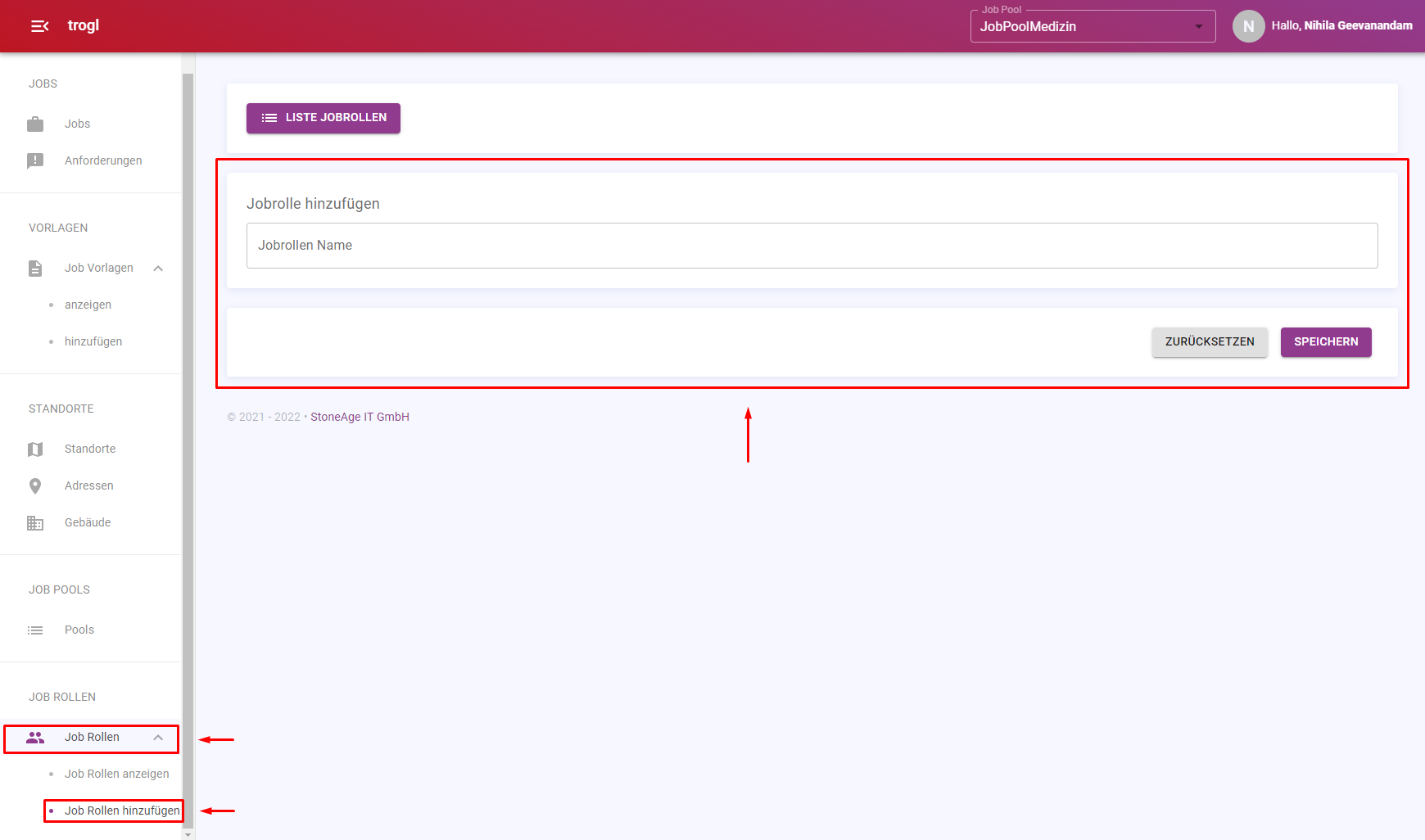Open the StoneAge IT GmbH link
Viewport: 1425px width, 840px height.
point(360,417)
